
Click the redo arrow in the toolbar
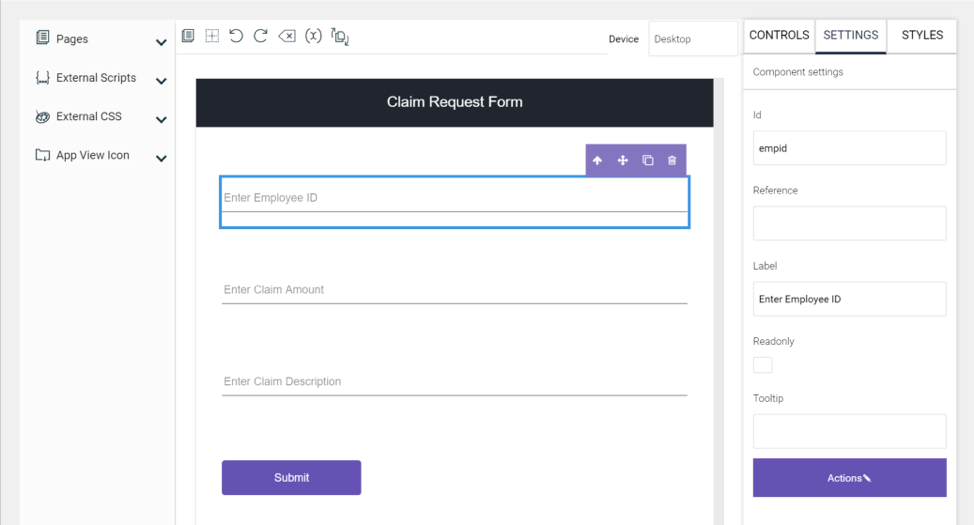(x=260, y=36)
